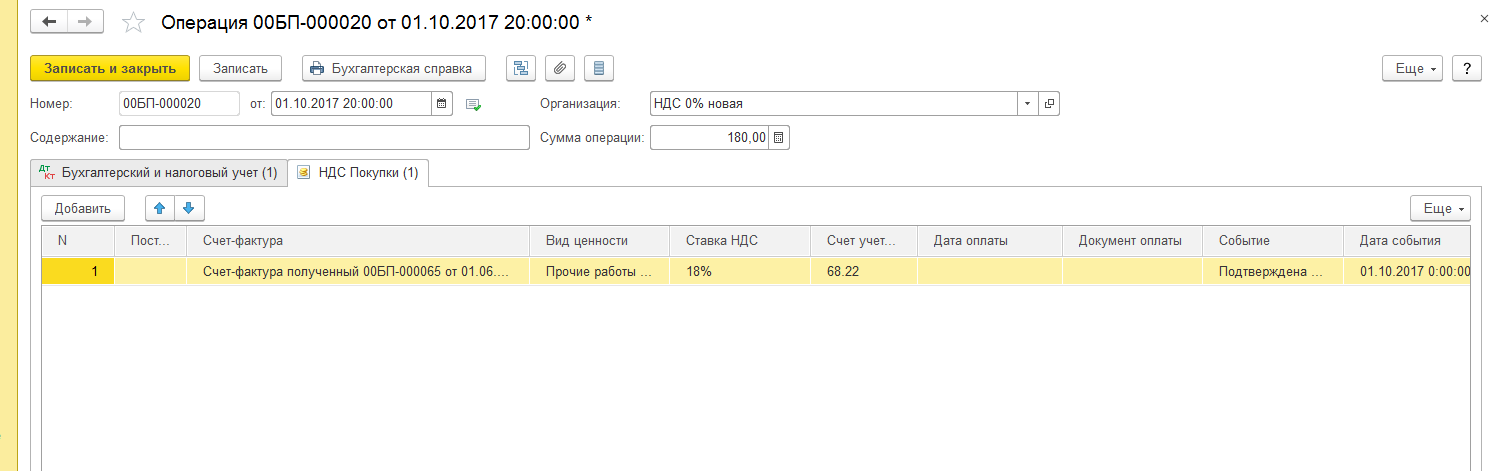
Task: Click Записать и закрыть button
Action: tap(110, 68)
